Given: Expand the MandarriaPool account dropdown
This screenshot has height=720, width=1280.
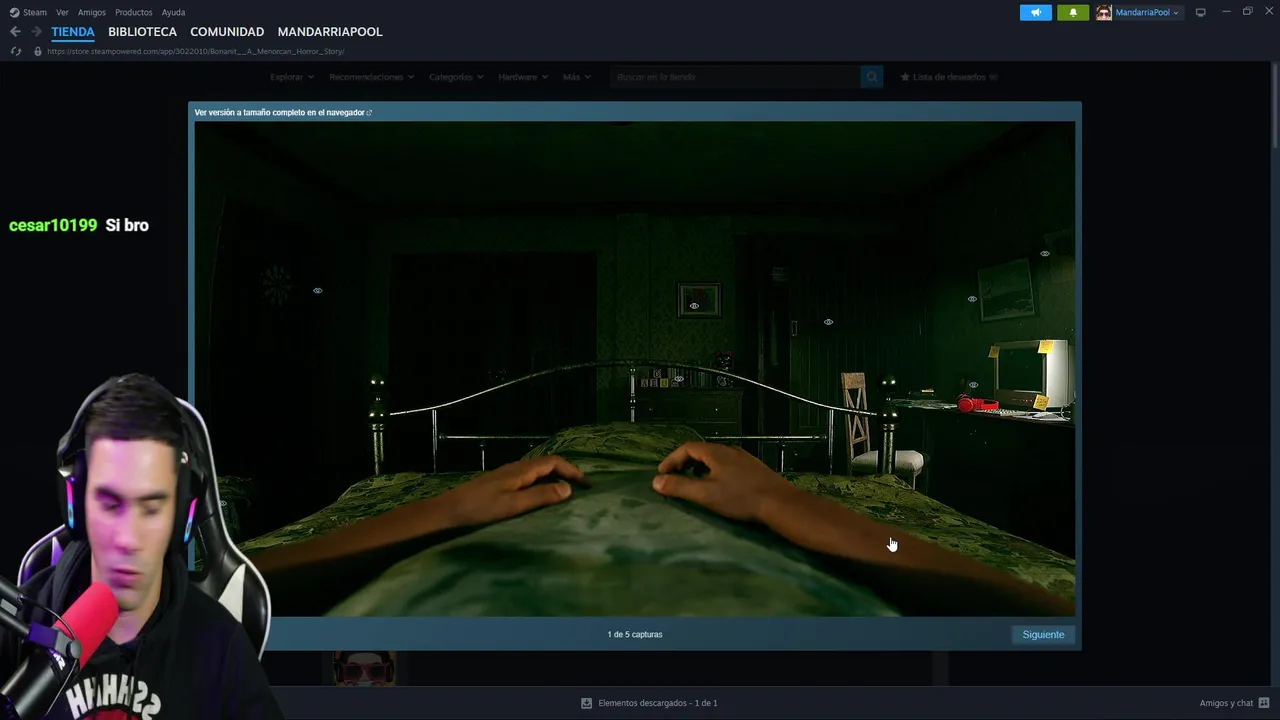Looking at the screenshot, I should (x=1147, y=12).
